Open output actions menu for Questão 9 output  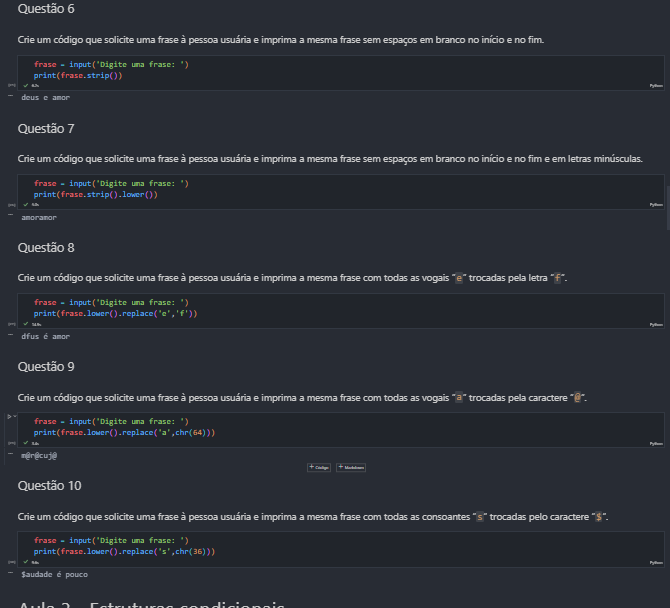pos(11,453)
